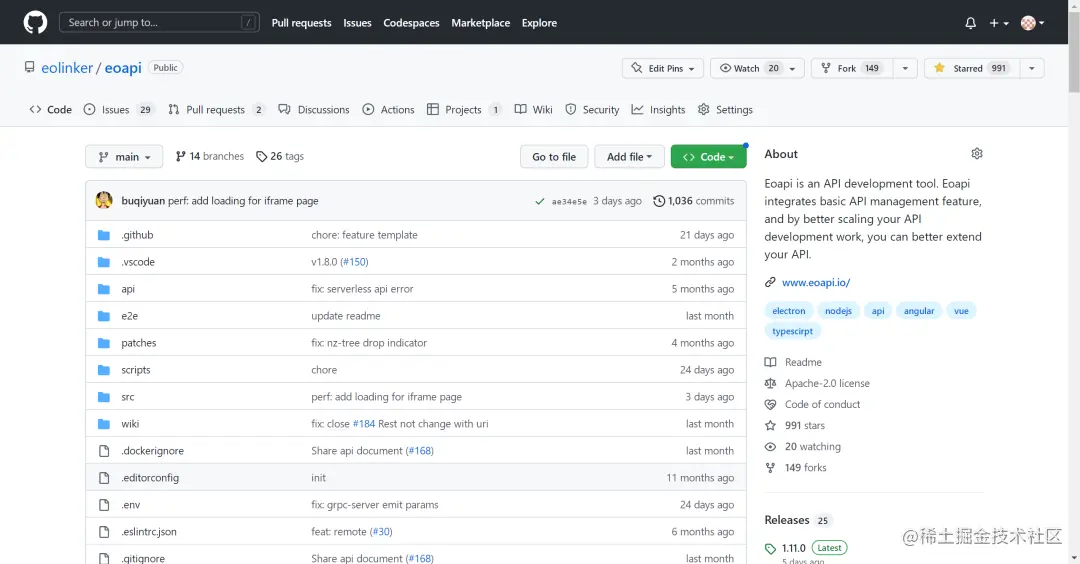This screenshot has width=1080, height=564.
Task: Open release 1.11.0 Latest
Action: [x=806, y=548]
